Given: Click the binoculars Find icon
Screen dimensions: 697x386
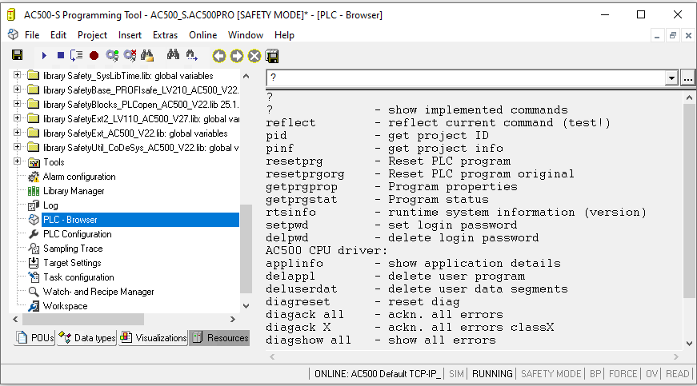Looking at the screenshot, I should [x=173, y=55].
